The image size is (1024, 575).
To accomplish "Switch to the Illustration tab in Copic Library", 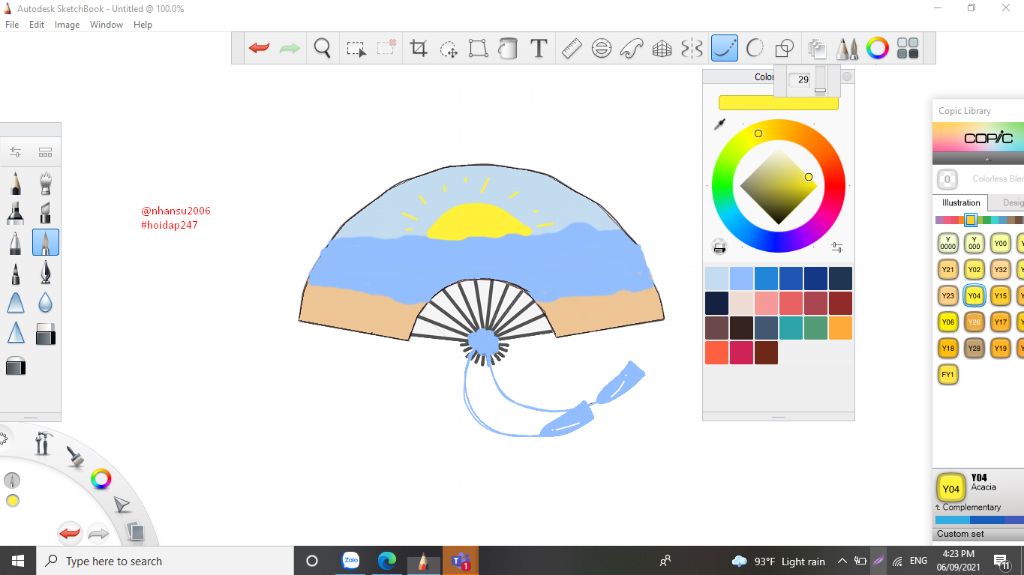I will [x=961, y=203].
